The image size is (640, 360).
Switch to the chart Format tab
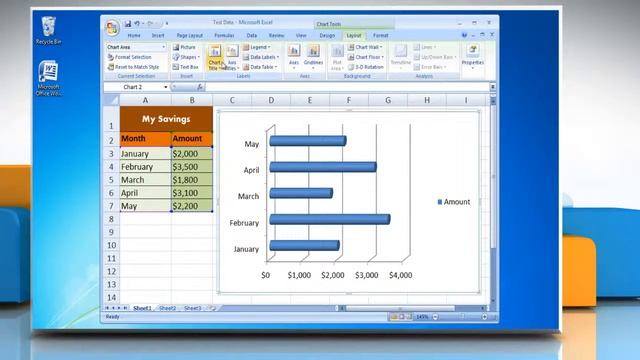pyautogui.click(x=380, y=36)
